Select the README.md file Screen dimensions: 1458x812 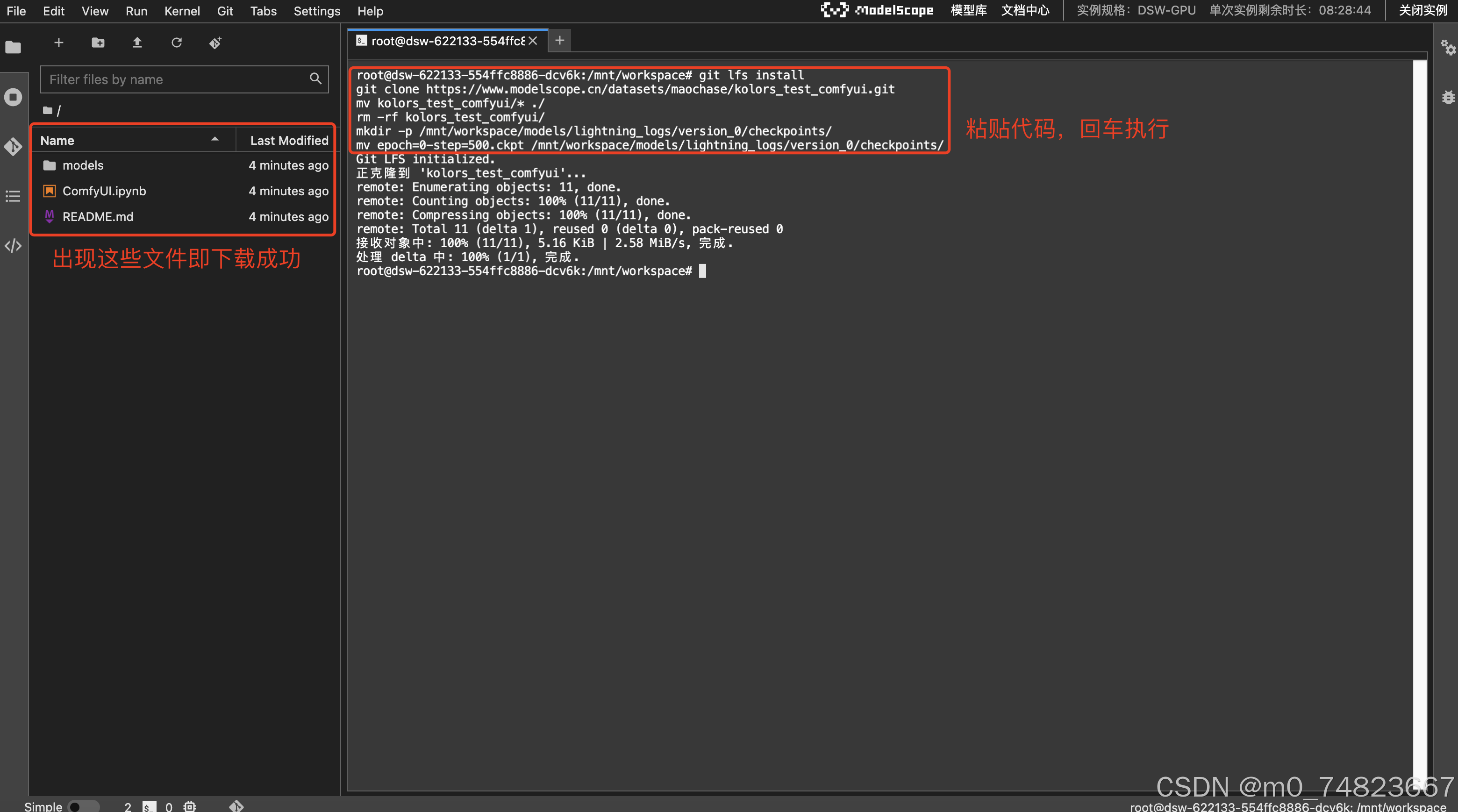click(97, 216)
